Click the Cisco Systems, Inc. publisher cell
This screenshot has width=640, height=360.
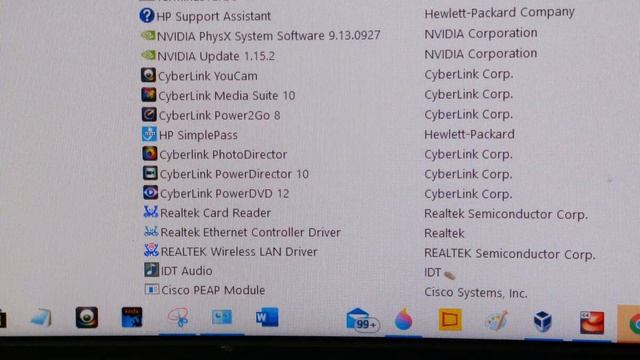pyautogui.click(x=476, y=292)
